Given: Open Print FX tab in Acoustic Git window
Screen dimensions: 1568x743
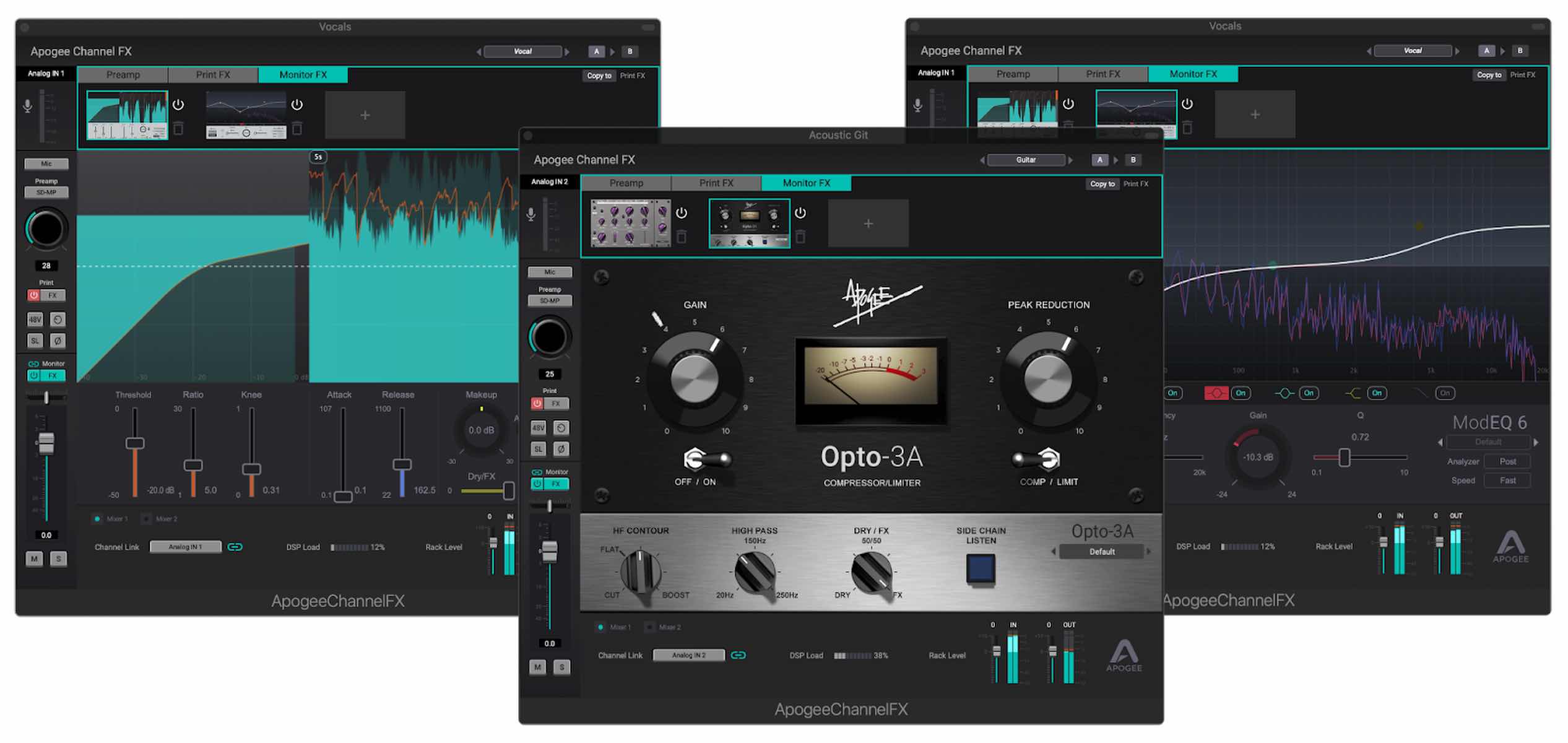Looking at the screenshot, I should click(x=716, y=183).
